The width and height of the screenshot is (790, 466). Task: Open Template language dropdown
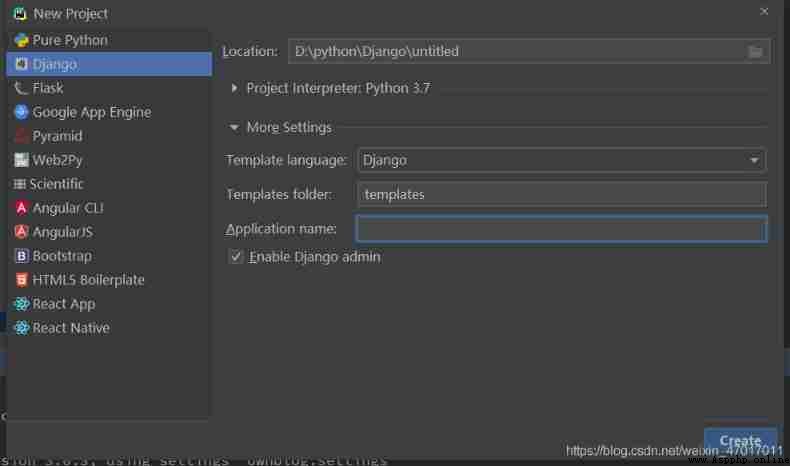(562, 160)
